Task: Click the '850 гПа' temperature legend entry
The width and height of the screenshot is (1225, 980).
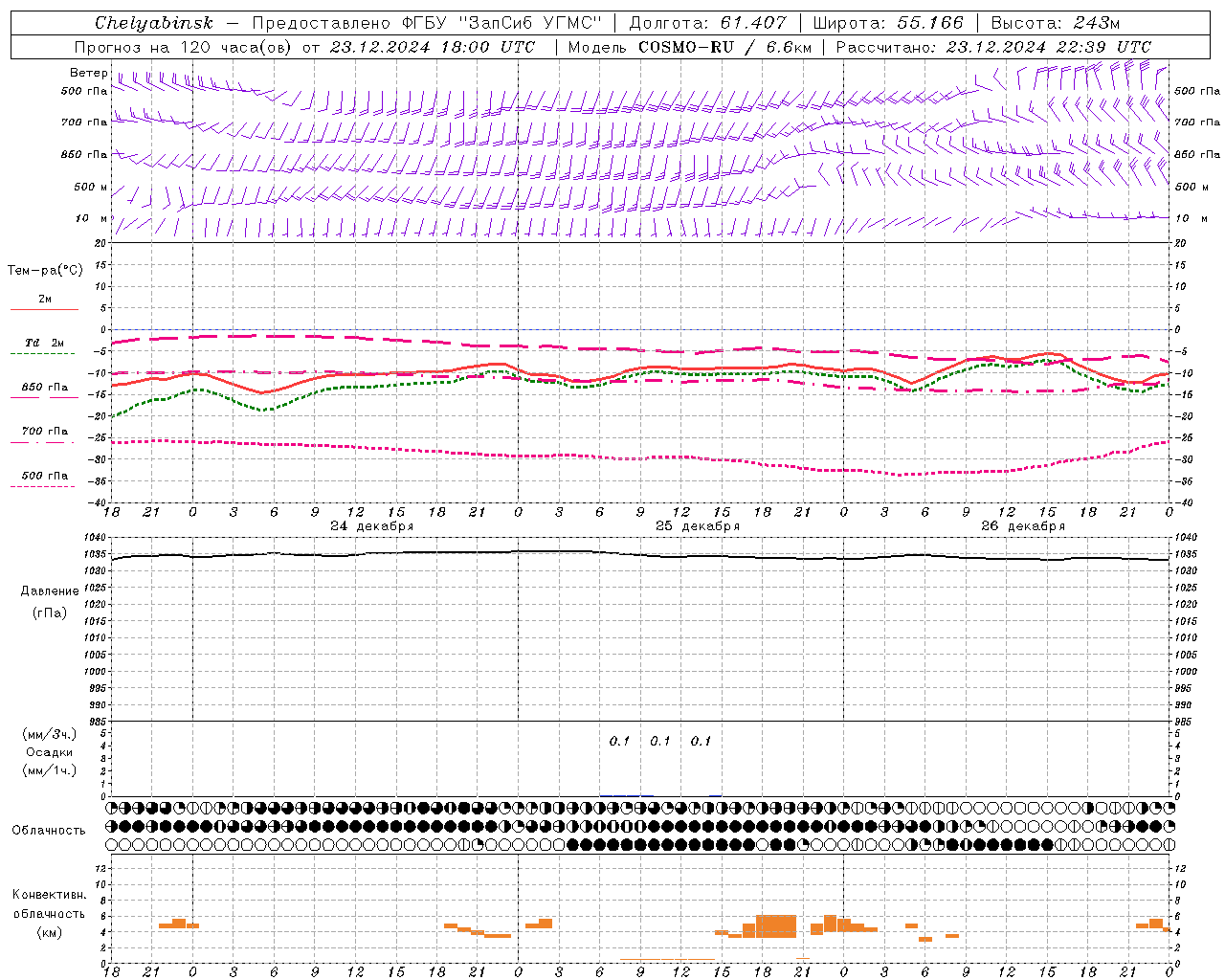Action: coord(45,388)
